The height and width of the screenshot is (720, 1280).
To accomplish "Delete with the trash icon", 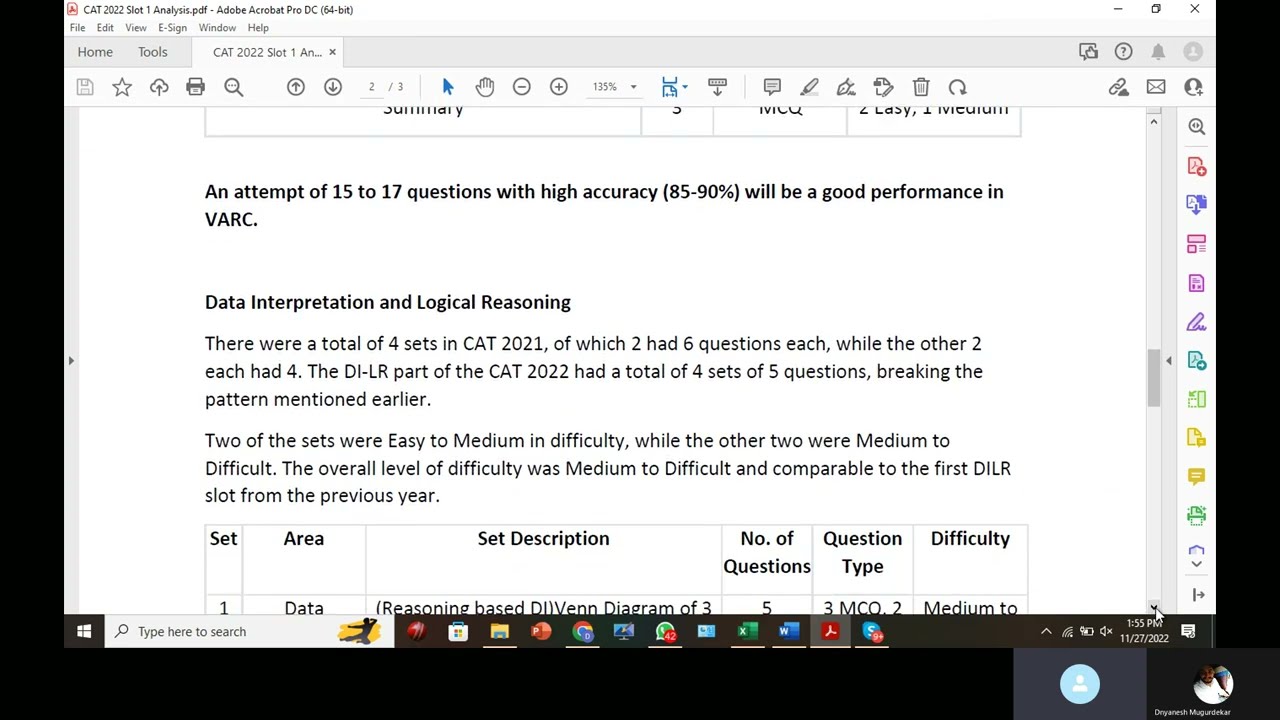I will click(921, 87).
